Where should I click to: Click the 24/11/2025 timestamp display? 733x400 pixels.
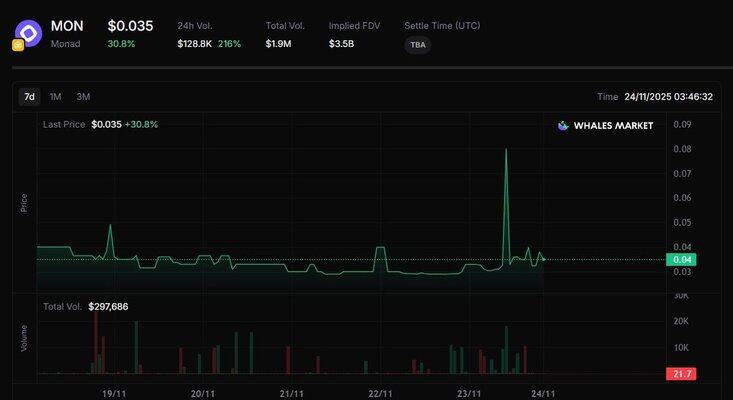point(668,97)
